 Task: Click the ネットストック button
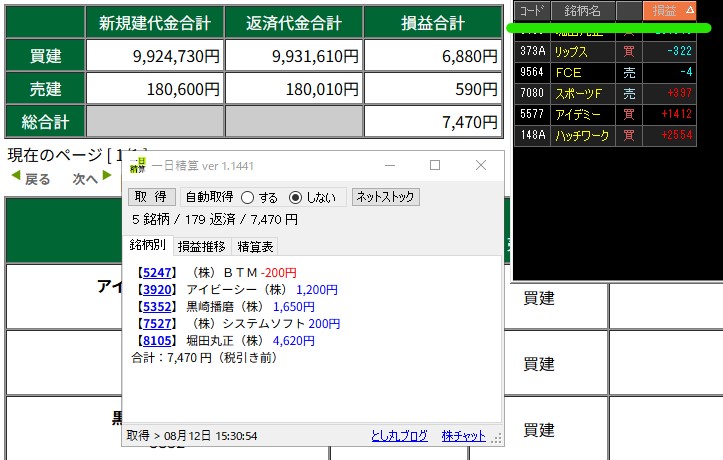(385, 197)
